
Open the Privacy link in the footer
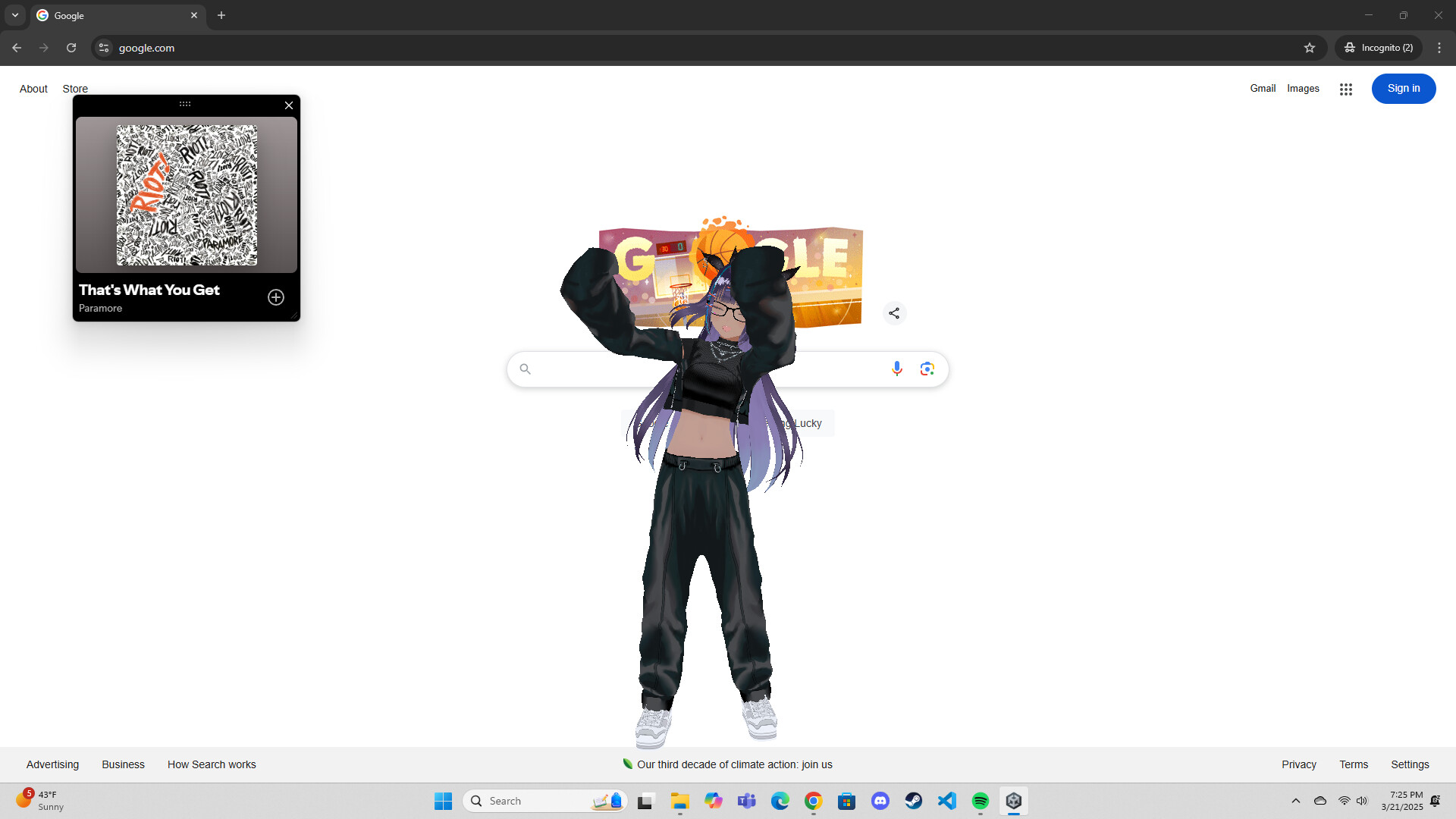(1298, 764)
